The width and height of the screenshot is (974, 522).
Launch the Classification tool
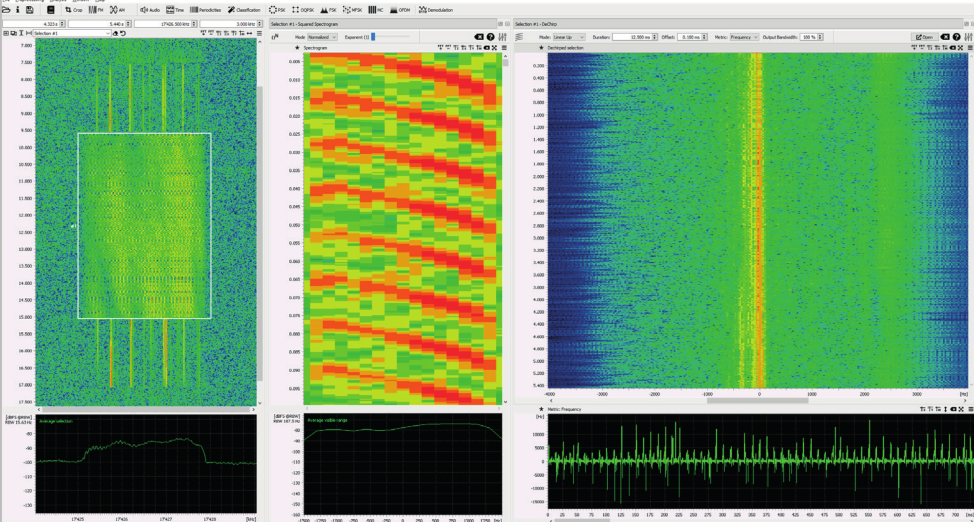(243, 9)
